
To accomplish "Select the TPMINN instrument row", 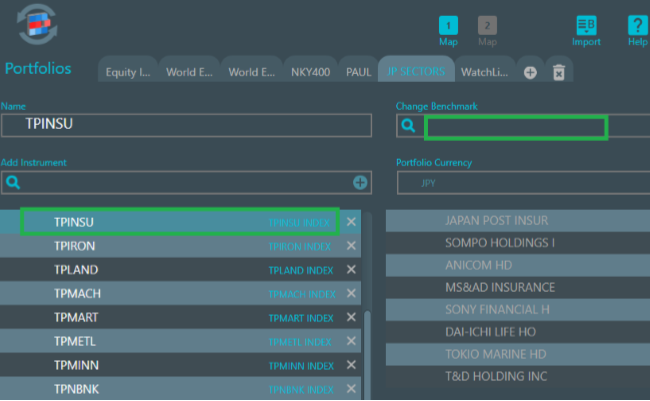I will tap(180, 365).
